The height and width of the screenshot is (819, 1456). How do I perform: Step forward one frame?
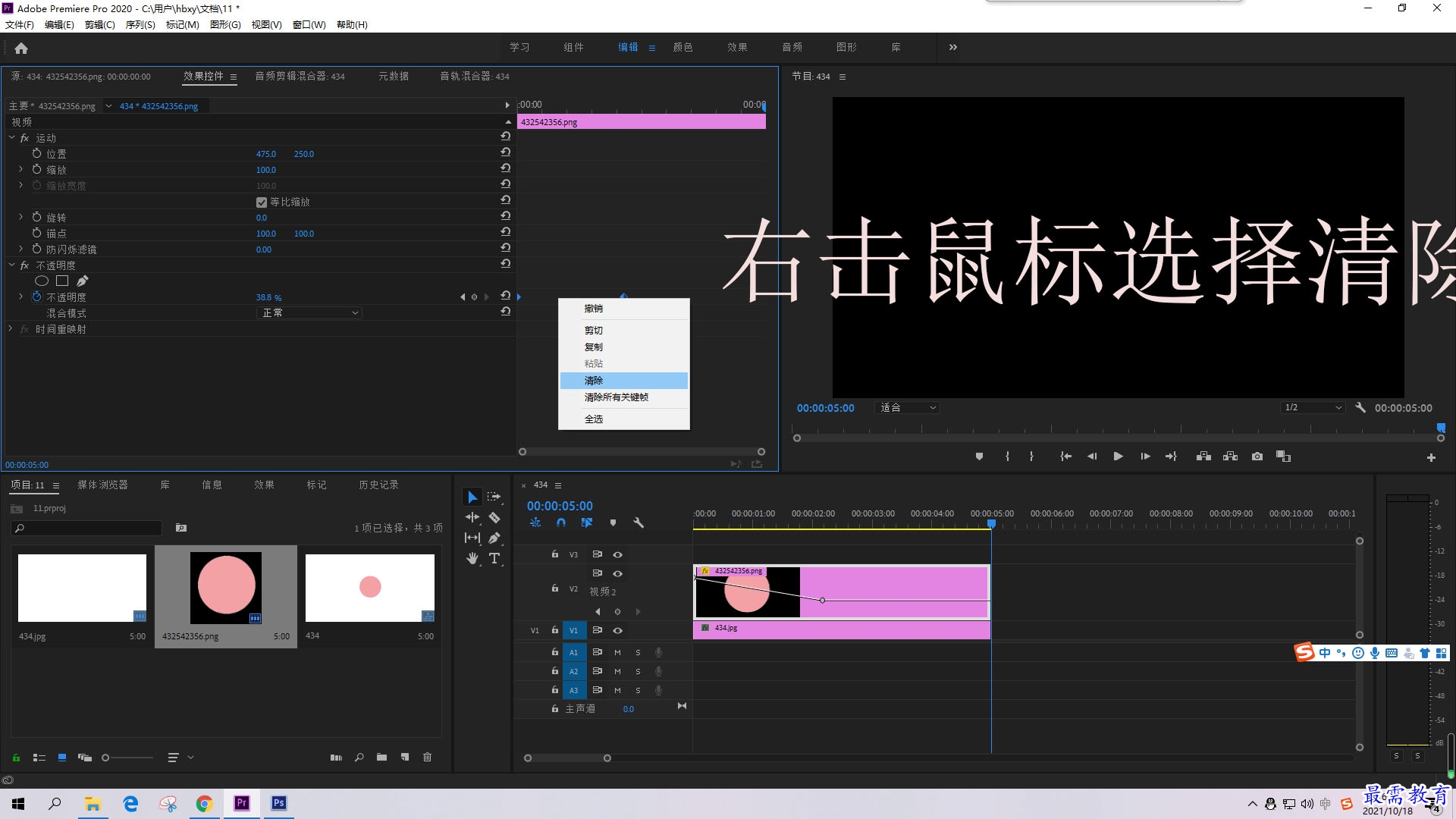(1145, 457)
